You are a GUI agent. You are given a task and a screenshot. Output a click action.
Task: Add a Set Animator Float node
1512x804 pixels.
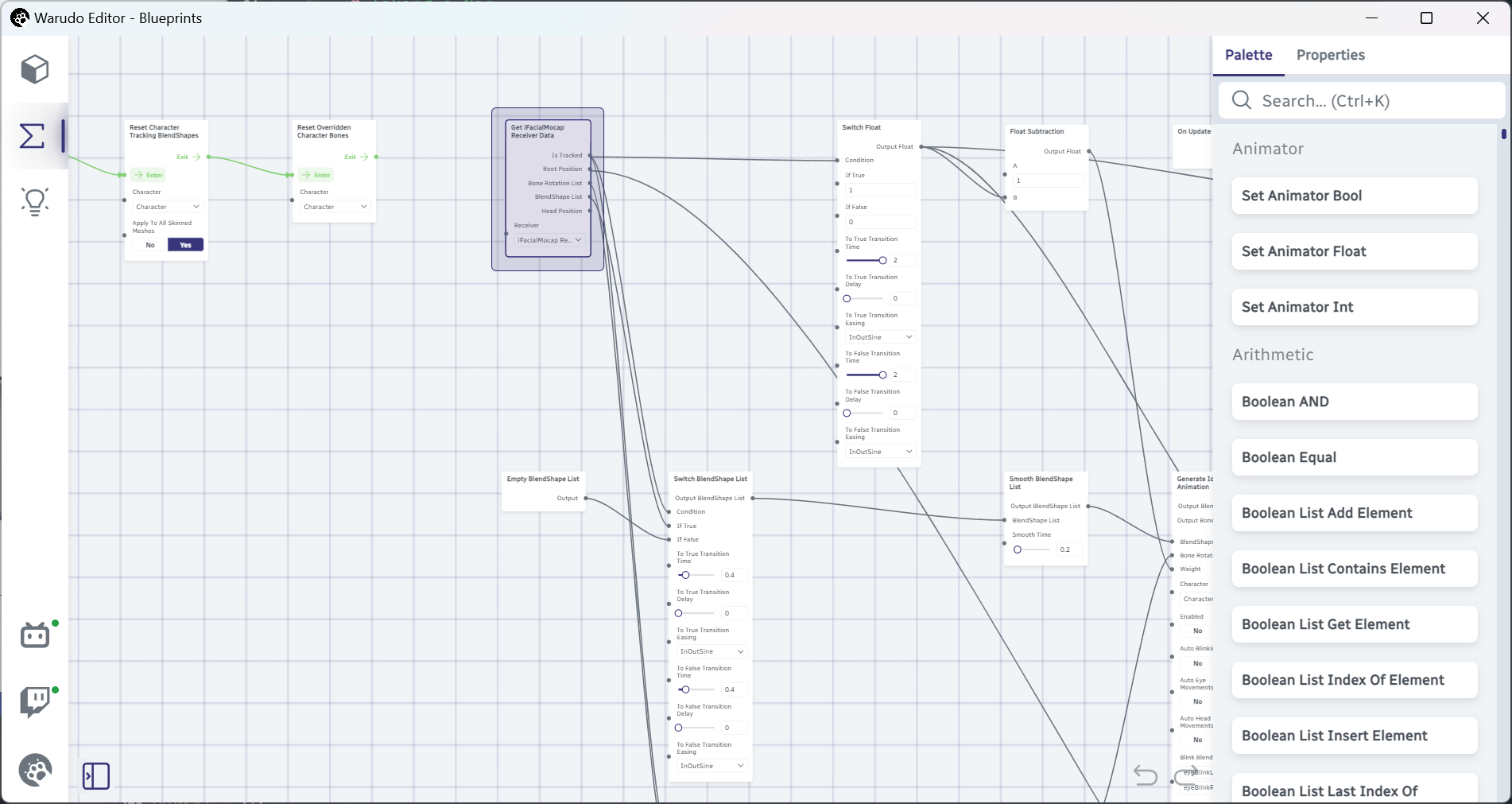tap(1355, 251)
